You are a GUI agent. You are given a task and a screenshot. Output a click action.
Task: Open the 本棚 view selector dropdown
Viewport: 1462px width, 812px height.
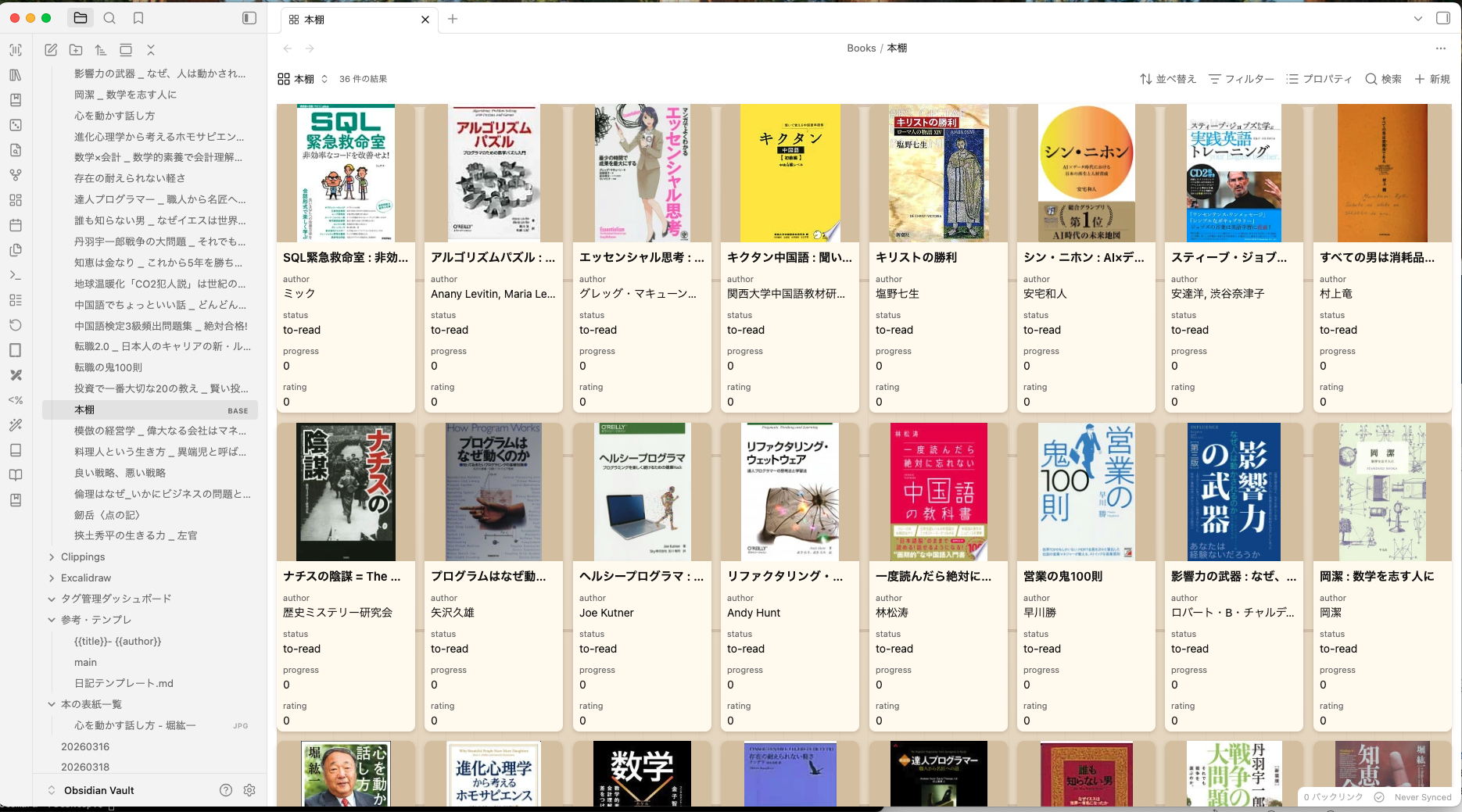point(303,79)
